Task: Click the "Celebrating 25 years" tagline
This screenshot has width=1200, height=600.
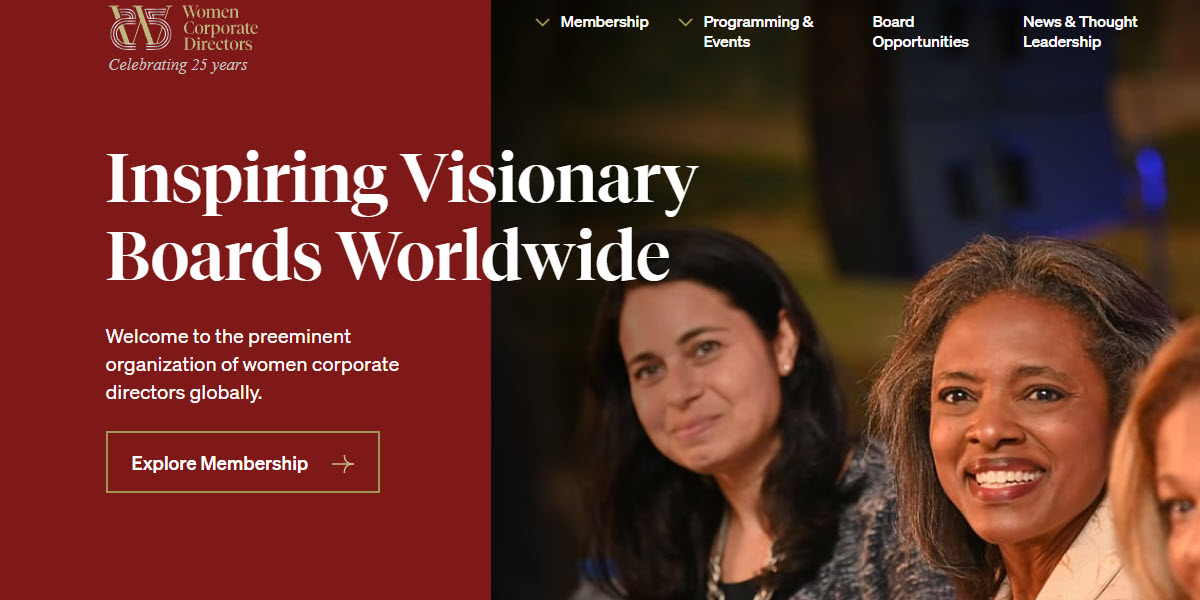Action: [178, 64]
